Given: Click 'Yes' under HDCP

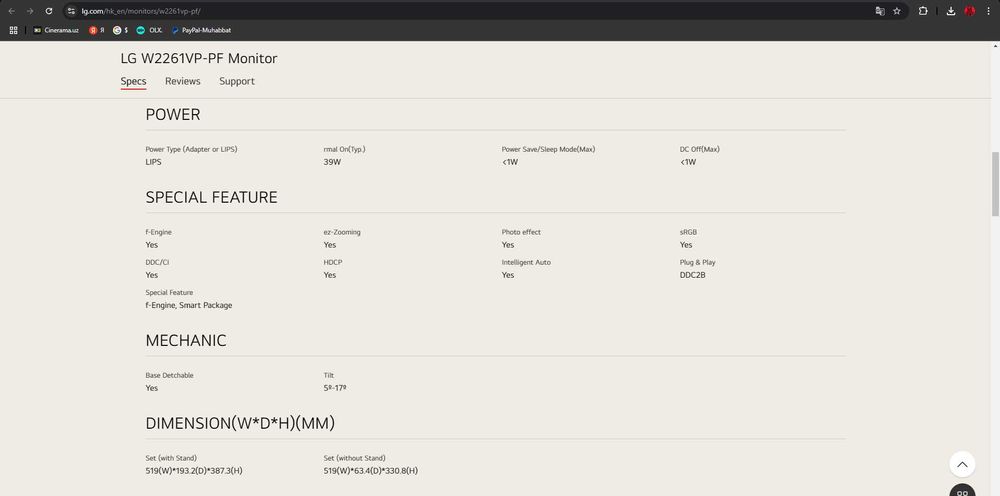Looking at the screenshot, I should click(330, 275).
